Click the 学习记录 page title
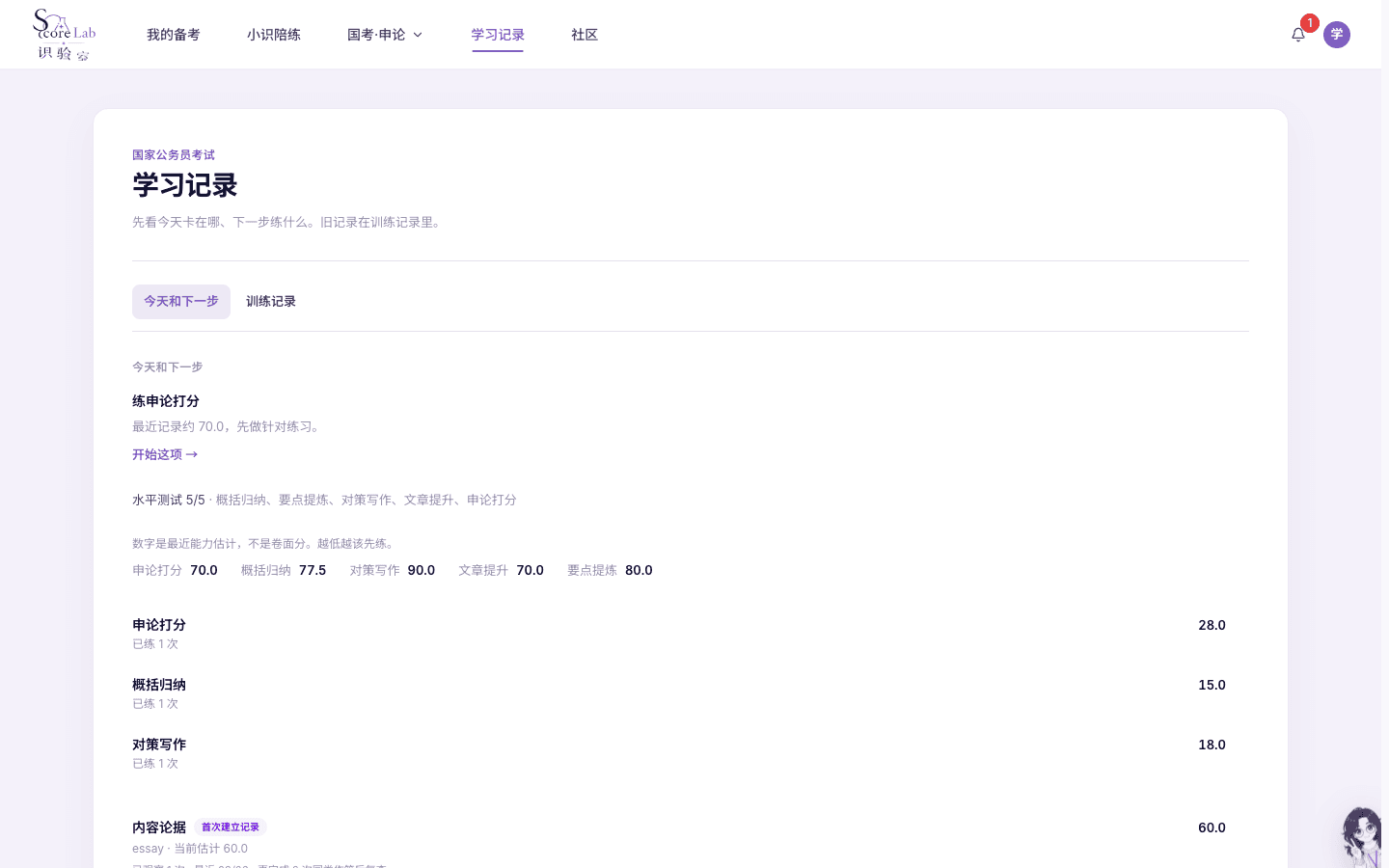Viewport: 1389px width, 868px height. [x=185, y=185]
